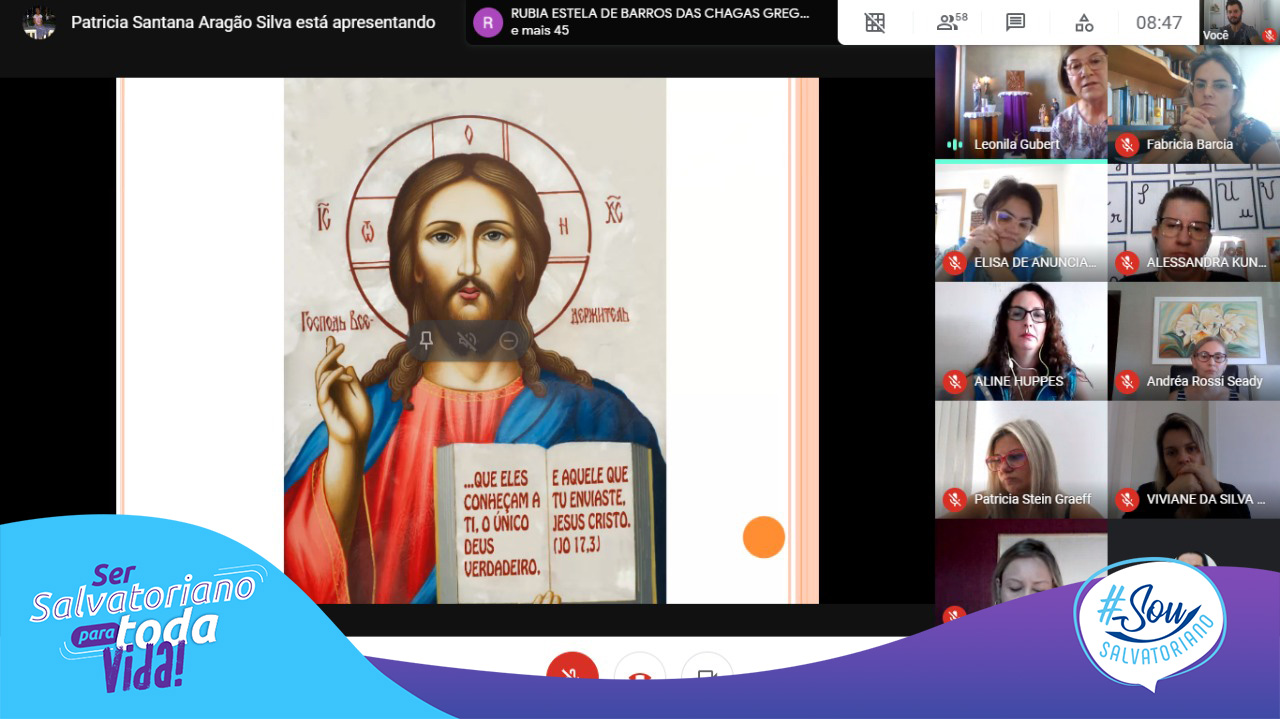Viewport: 1280px width, 719px height.
Task: Pin the presentation with the pin icon
Action: [426, 341]
